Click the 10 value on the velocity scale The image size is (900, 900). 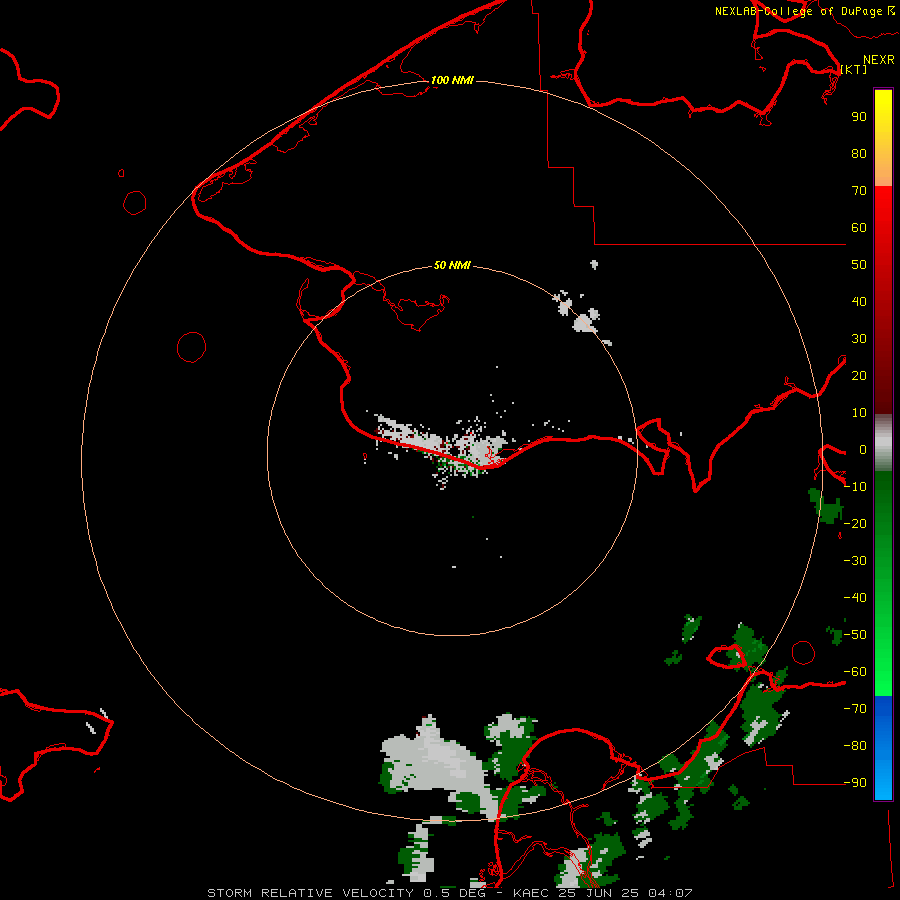coord(859,413)
